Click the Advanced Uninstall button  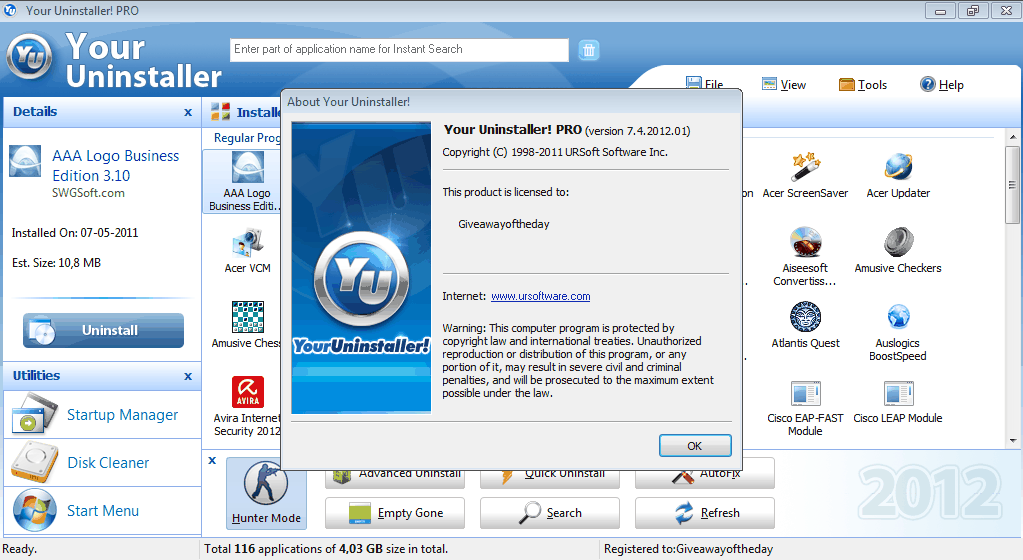click(395, 478)
